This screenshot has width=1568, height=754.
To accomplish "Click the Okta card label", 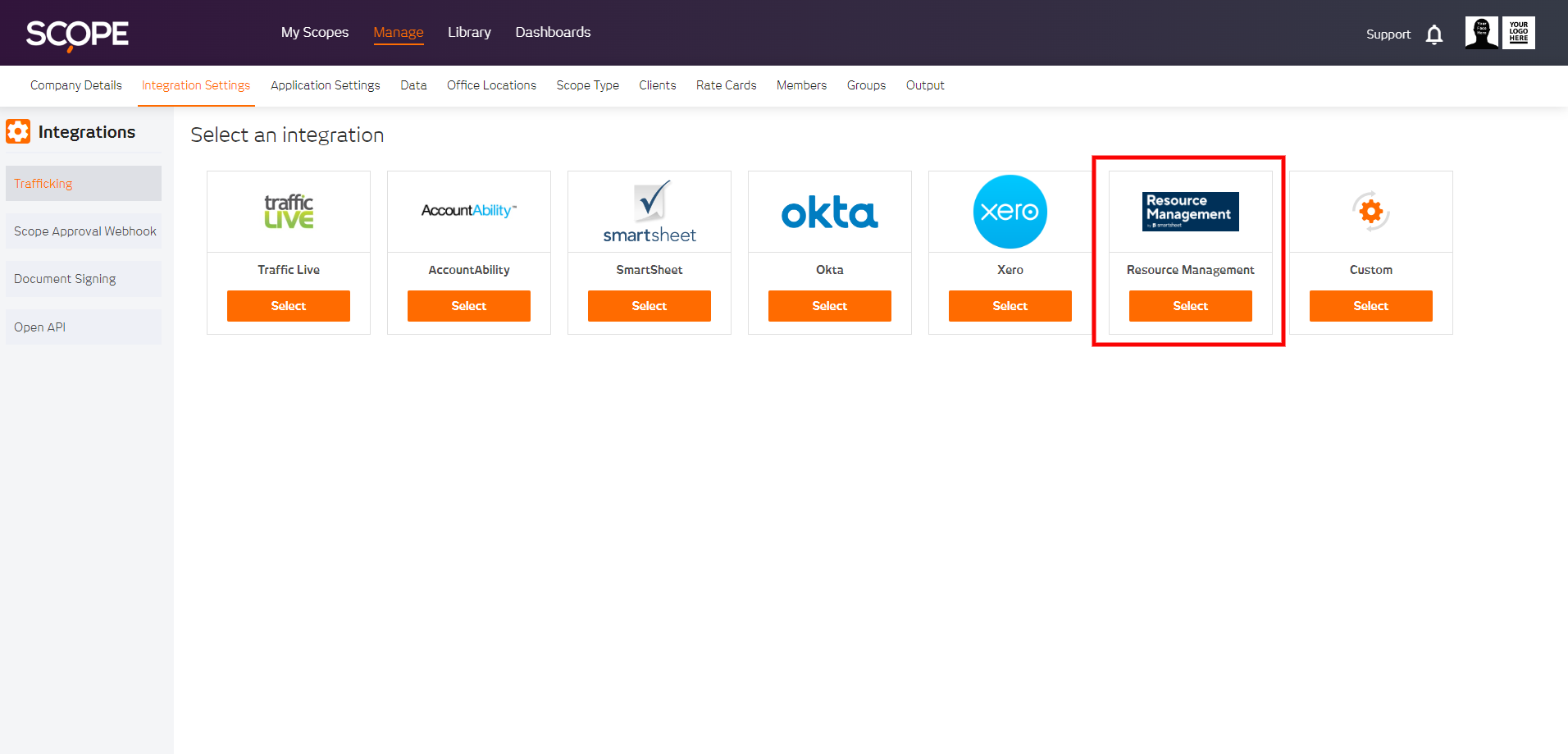I will [830, 270].
